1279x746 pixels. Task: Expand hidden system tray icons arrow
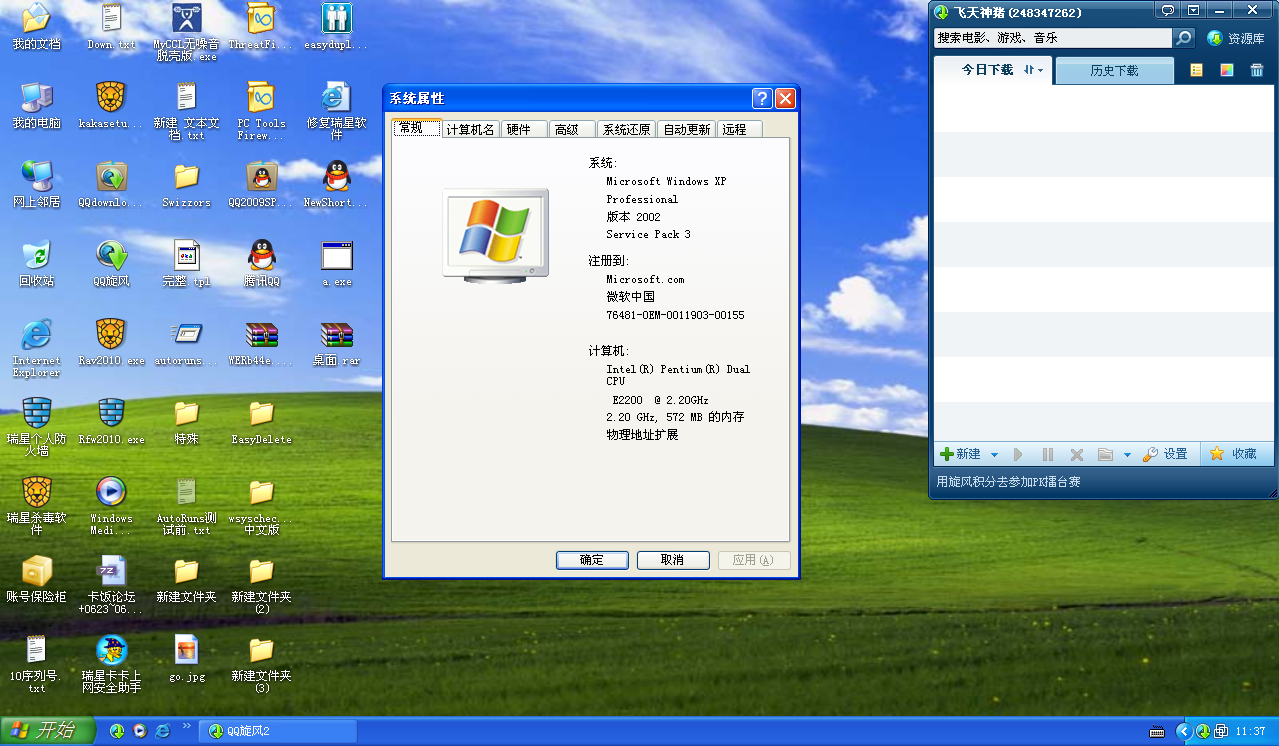point(1183,731)
